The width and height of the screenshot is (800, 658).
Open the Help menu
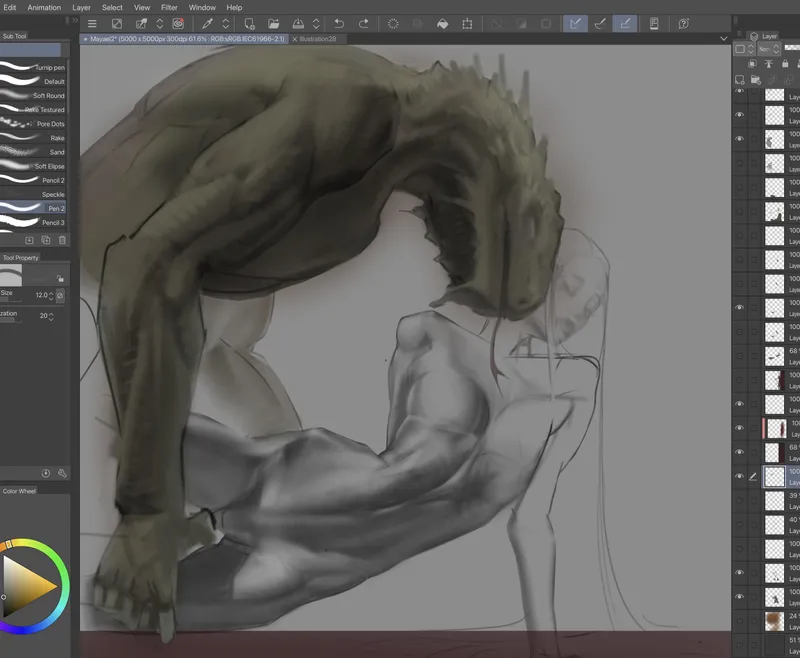pyautogui.click(x=234, y=8)
